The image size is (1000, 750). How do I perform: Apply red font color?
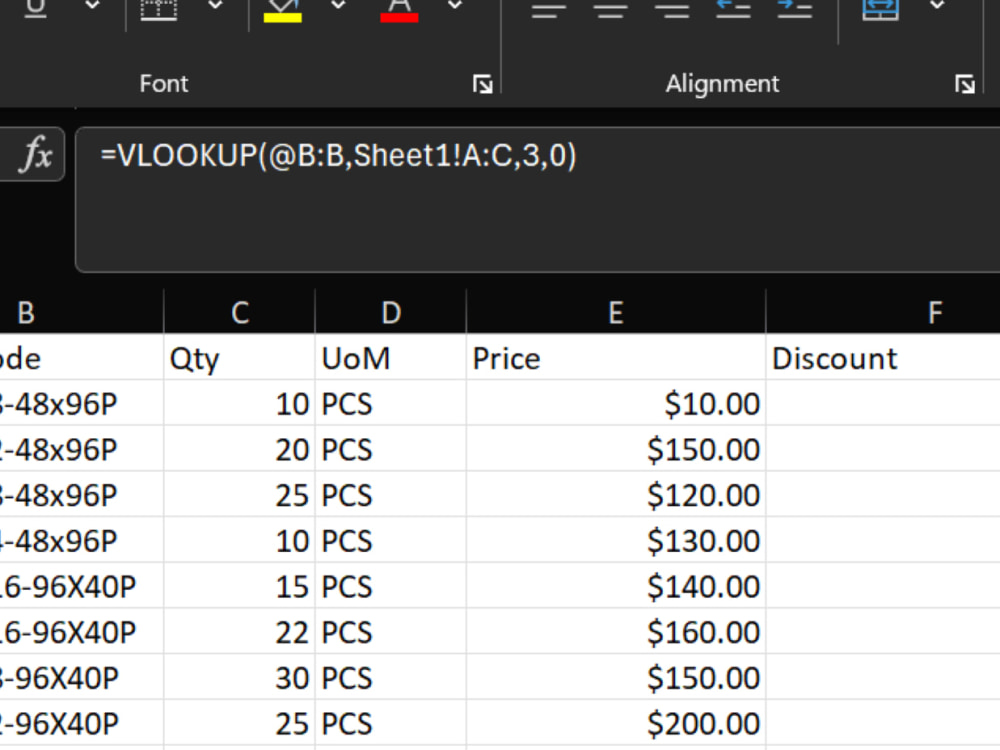pos(399,10)
